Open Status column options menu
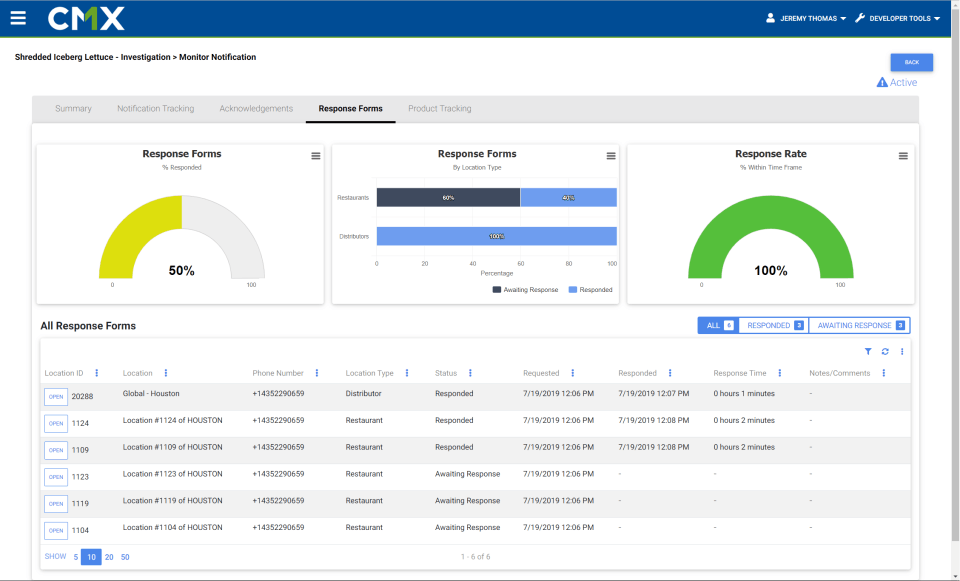Image resolution: width=960 pixels, height=581 pixels. [470, 373]
